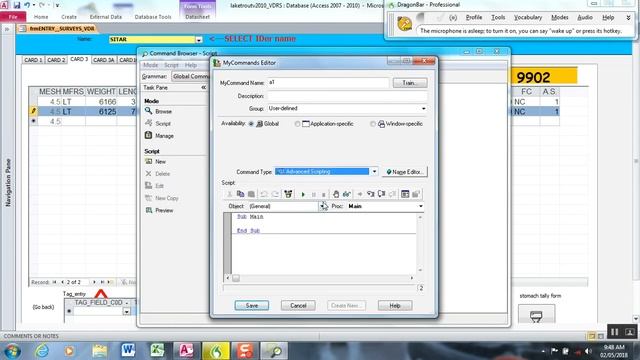Click the stomach tally form icon button

click(536, 316)
